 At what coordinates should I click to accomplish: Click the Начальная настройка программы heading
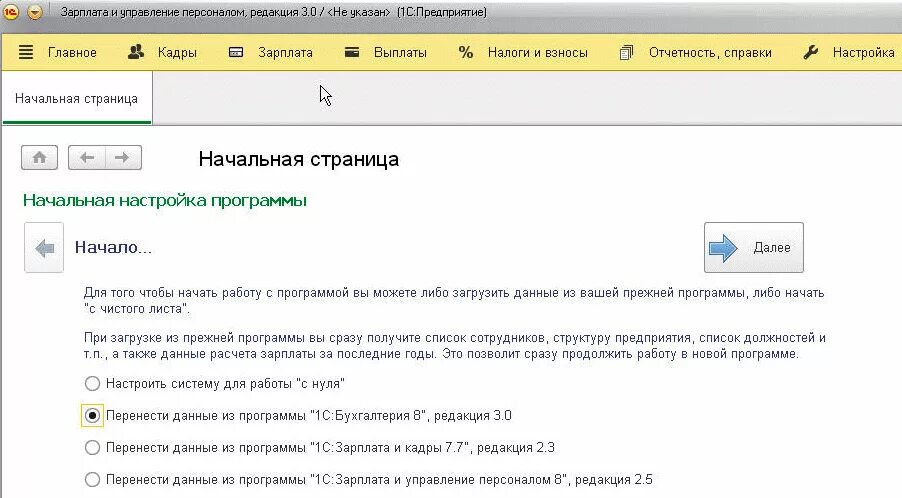165,201
